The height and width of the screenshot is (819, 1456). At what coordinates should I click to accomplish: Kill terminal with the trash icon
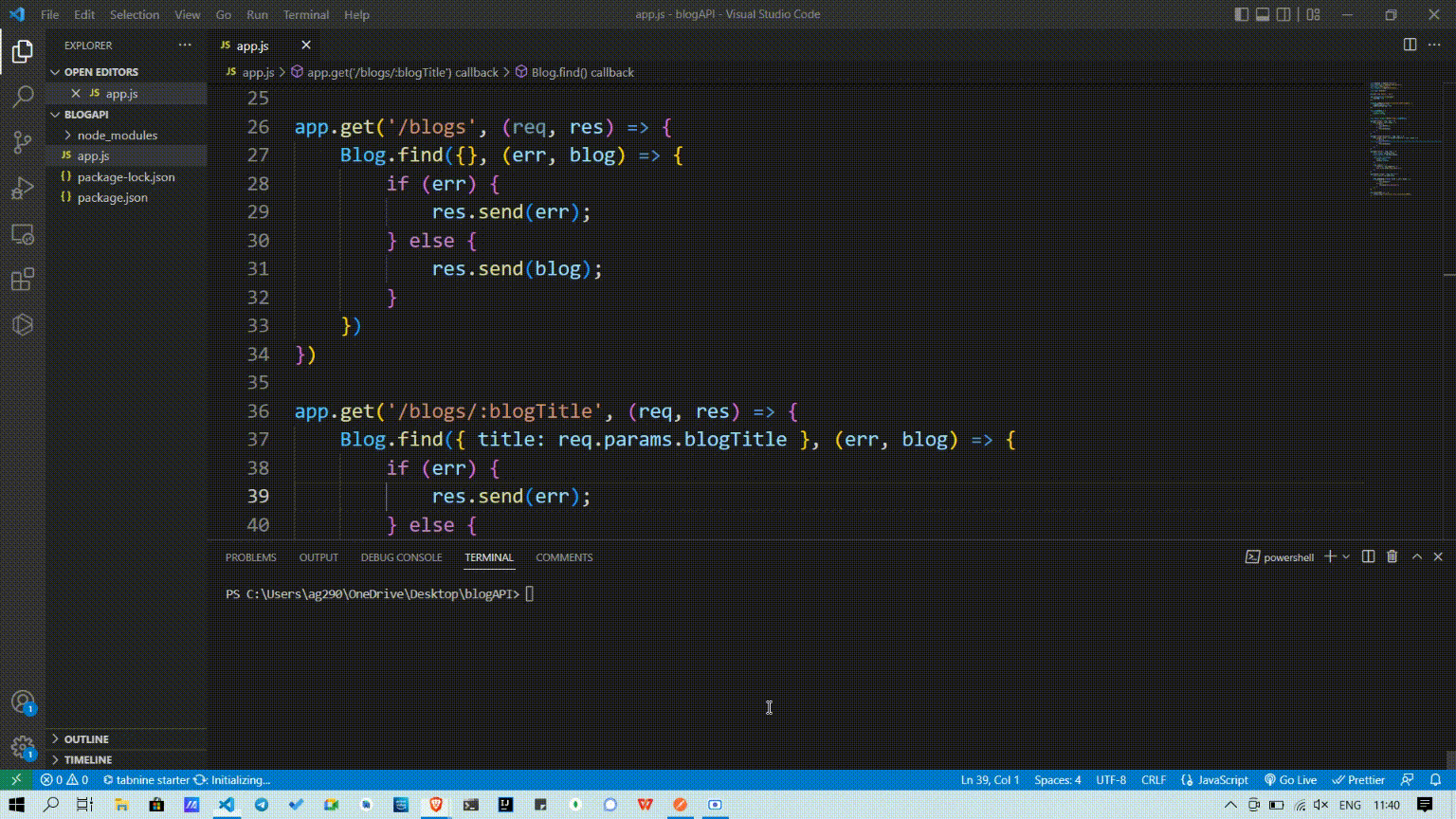[x=1392, y=556]
